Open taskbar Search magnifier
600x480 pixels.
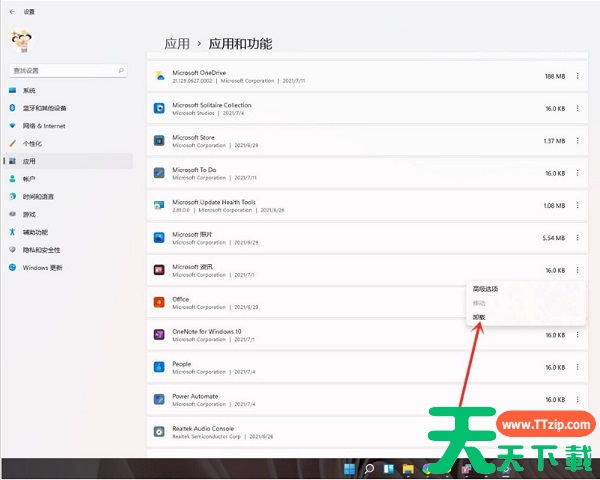(369, 469)
